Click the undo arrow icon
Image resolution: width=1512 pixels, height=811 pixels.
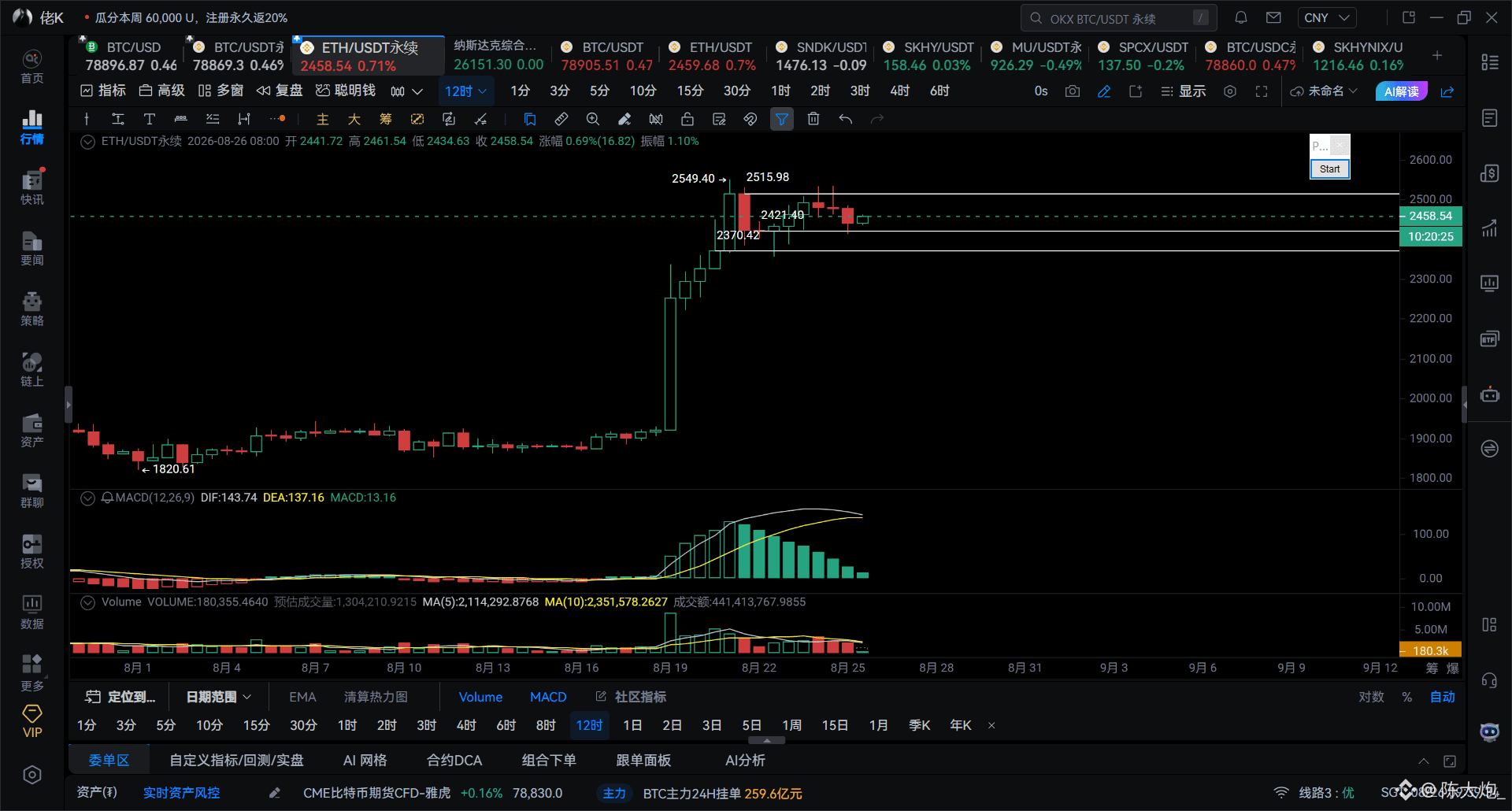pyautogui.click(x=845, y=119)
